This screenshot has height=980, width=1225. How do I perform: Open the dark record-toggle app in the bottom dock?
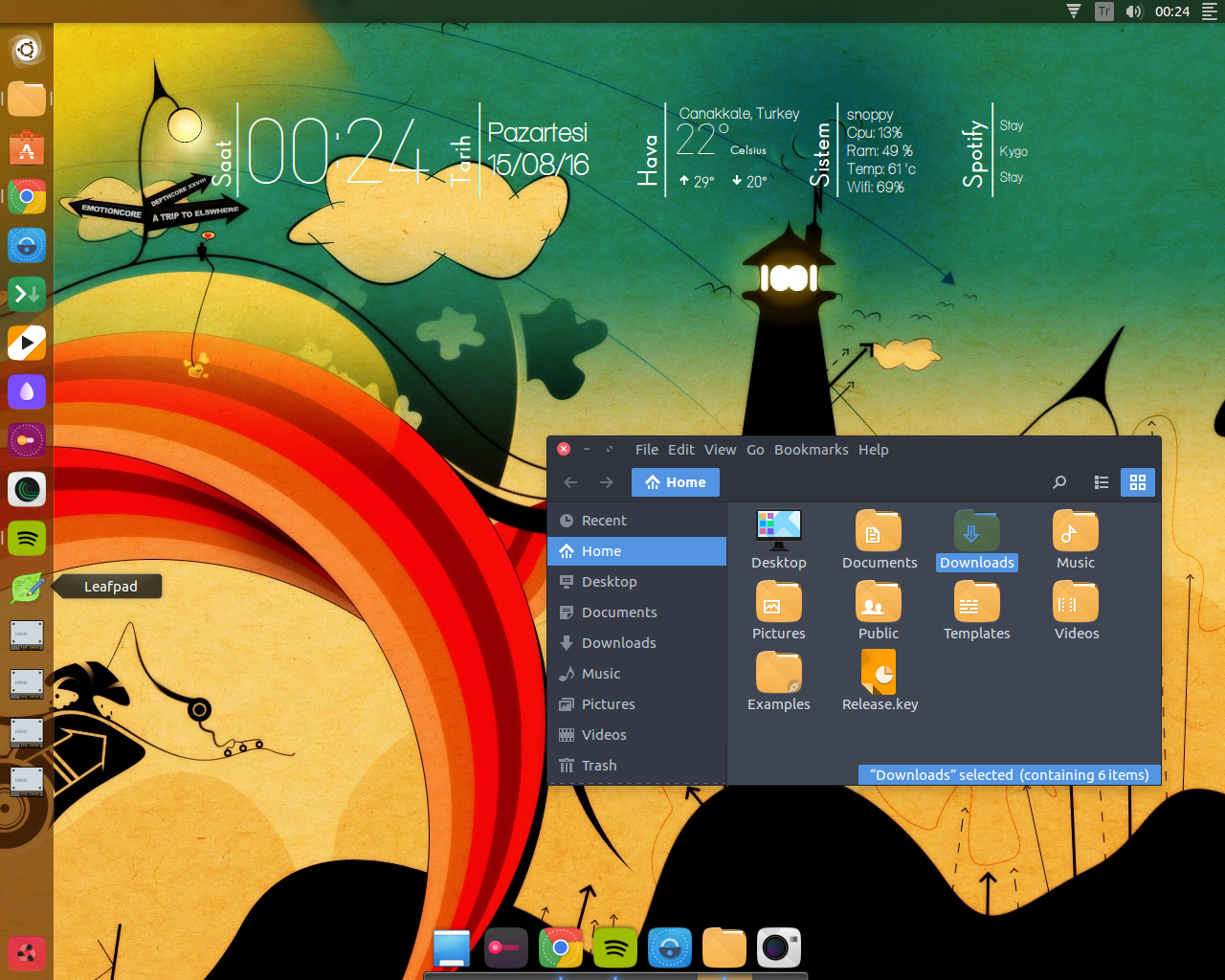point(506,948)
